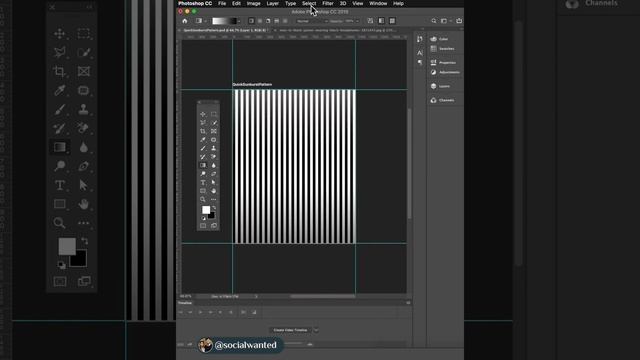
Task: Open dropdown arrow beside Create Video Timeline
Action: pos(316,330)
